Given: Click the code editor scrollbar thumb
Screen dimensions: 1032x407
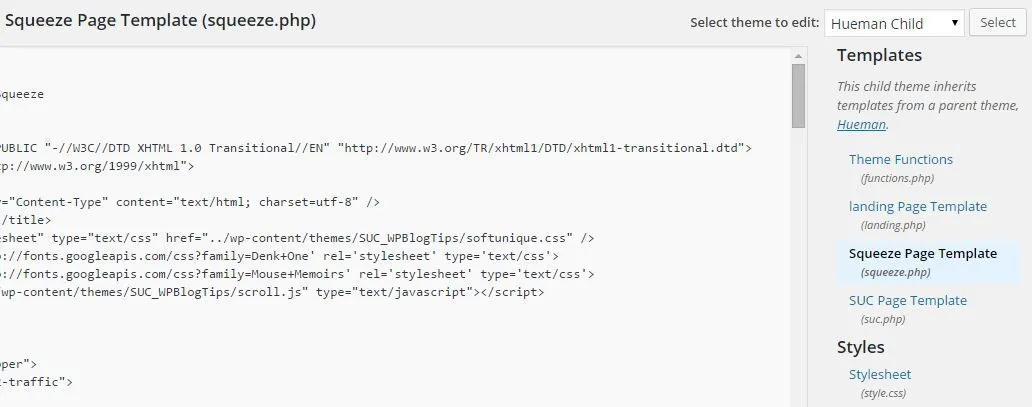Looking at the screenshot, I should (x=798, y=95).
